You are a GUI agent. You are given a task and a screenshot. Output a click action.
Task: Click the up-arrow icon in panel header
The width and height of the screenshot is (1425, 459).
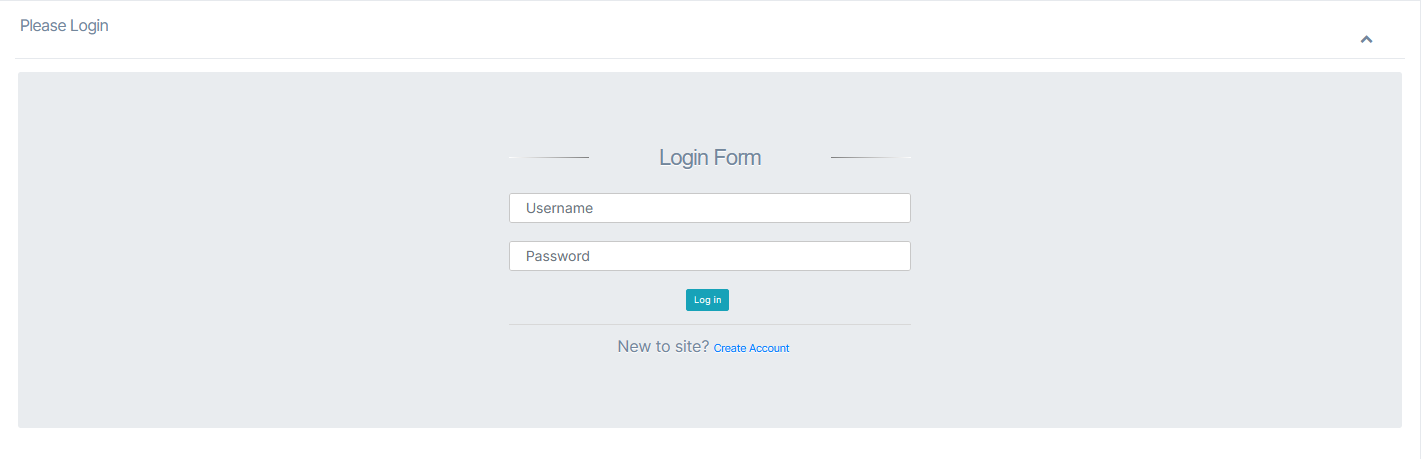tap(1366, 39)
